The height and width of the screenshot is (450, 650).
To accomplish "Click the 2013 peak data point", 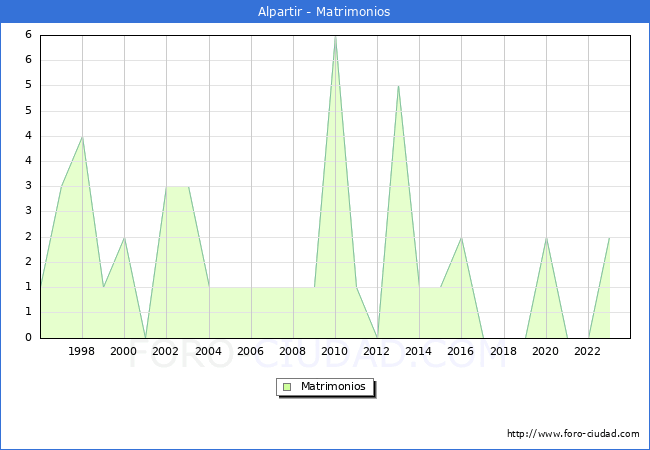I will [398, 86].
